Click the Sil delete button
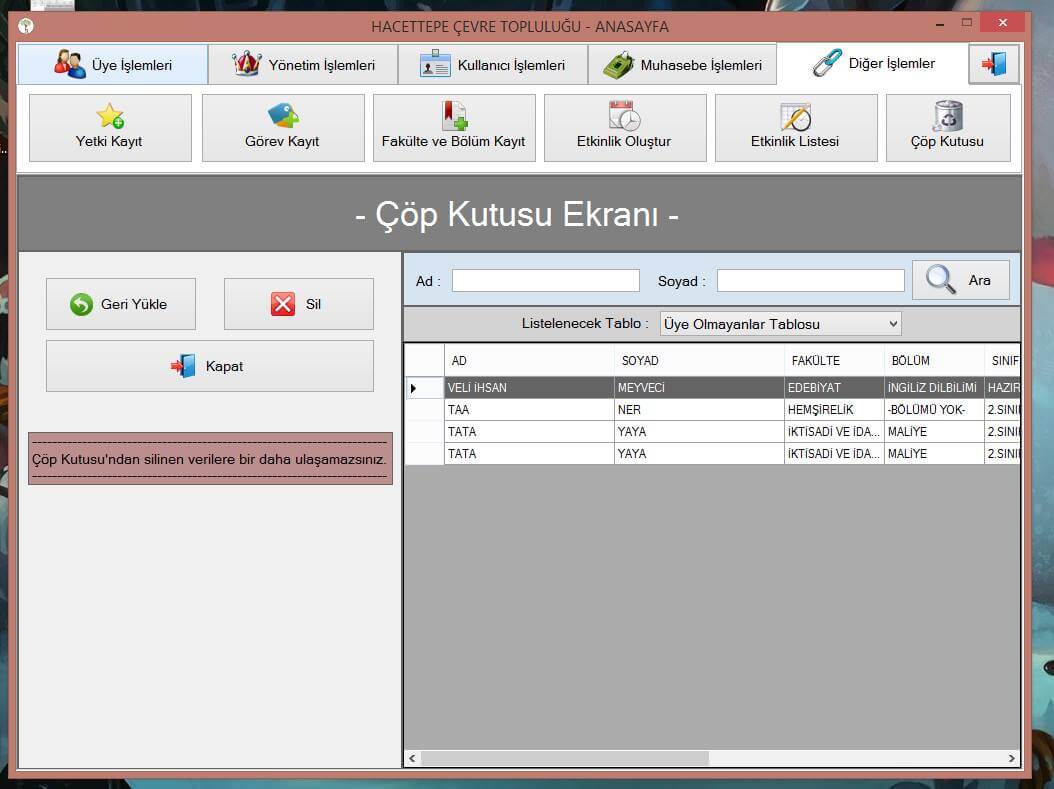The height and width of the screenshot is (789, 1054). (x=298, y=304)
